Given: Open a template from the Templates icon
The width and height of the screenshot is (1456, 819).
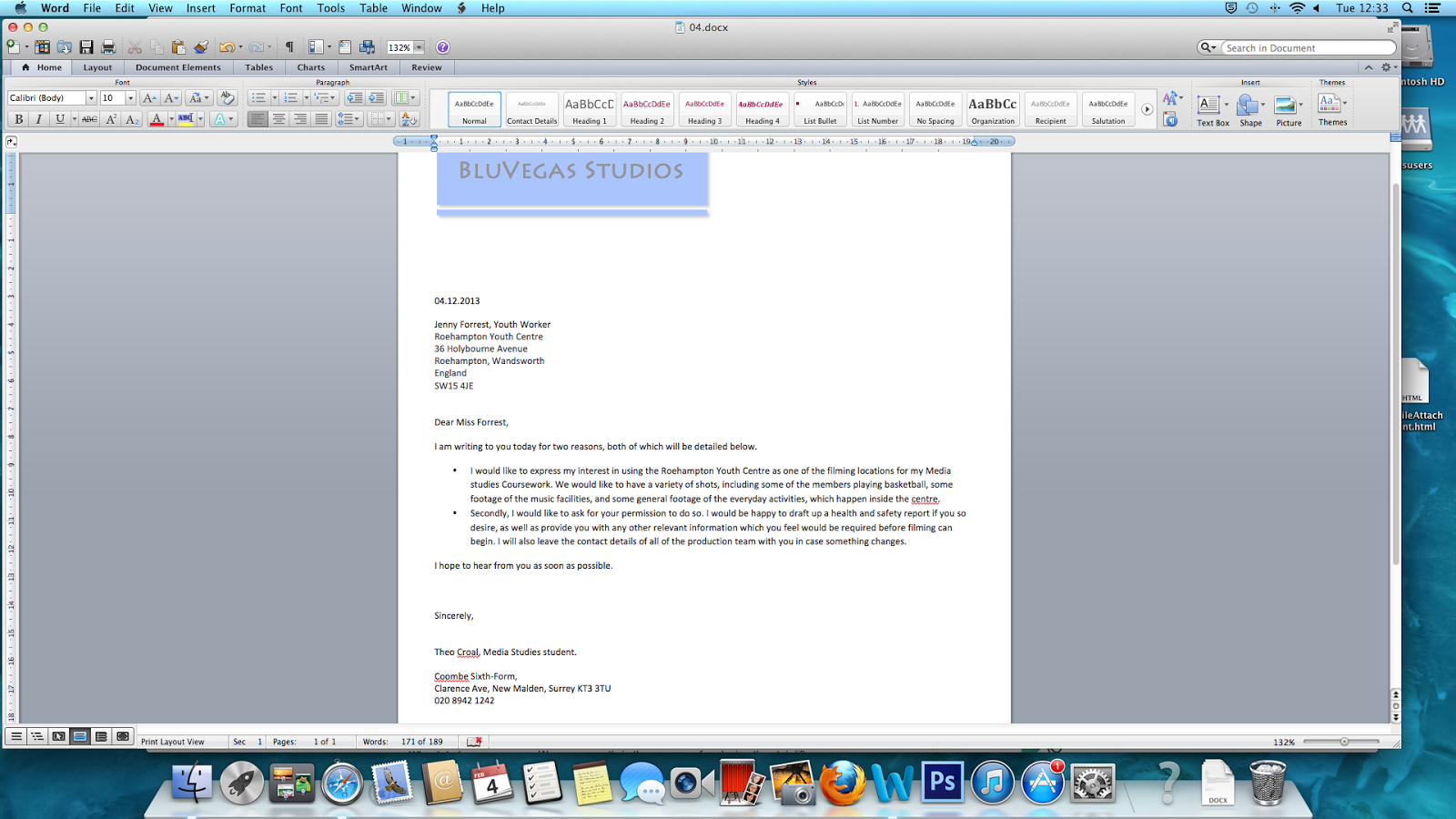Looking at the screenshot, I should (43, 47).
